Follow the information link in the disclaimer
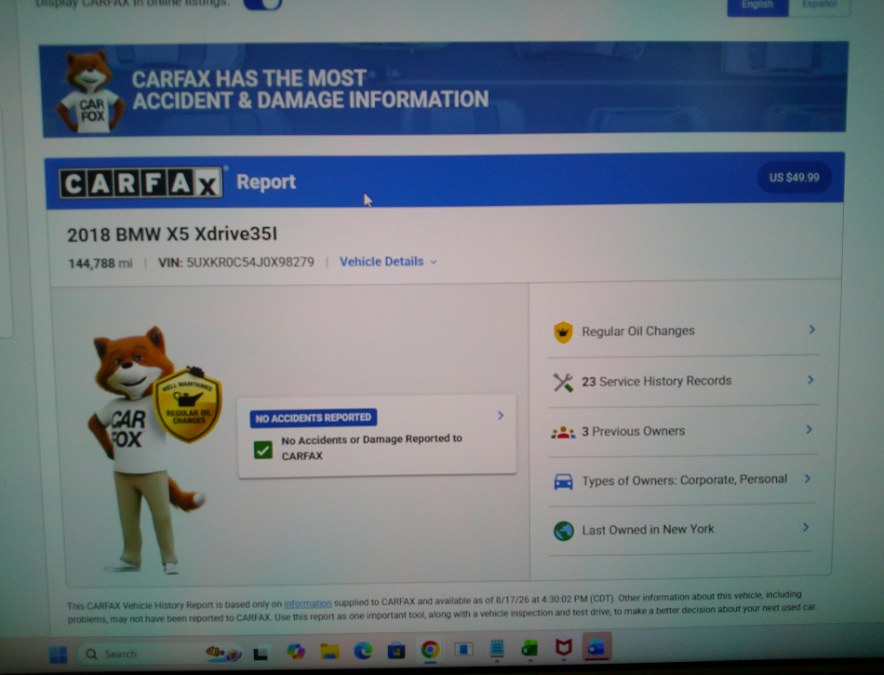This screenshot has height=675, width=884. pos(308,603)
